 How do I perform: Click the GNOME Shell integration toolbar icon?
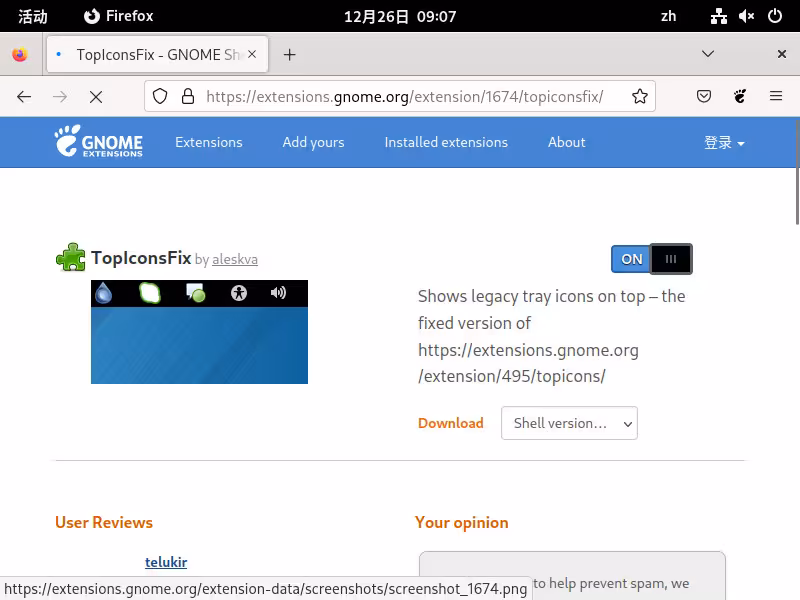pos(740,96)
